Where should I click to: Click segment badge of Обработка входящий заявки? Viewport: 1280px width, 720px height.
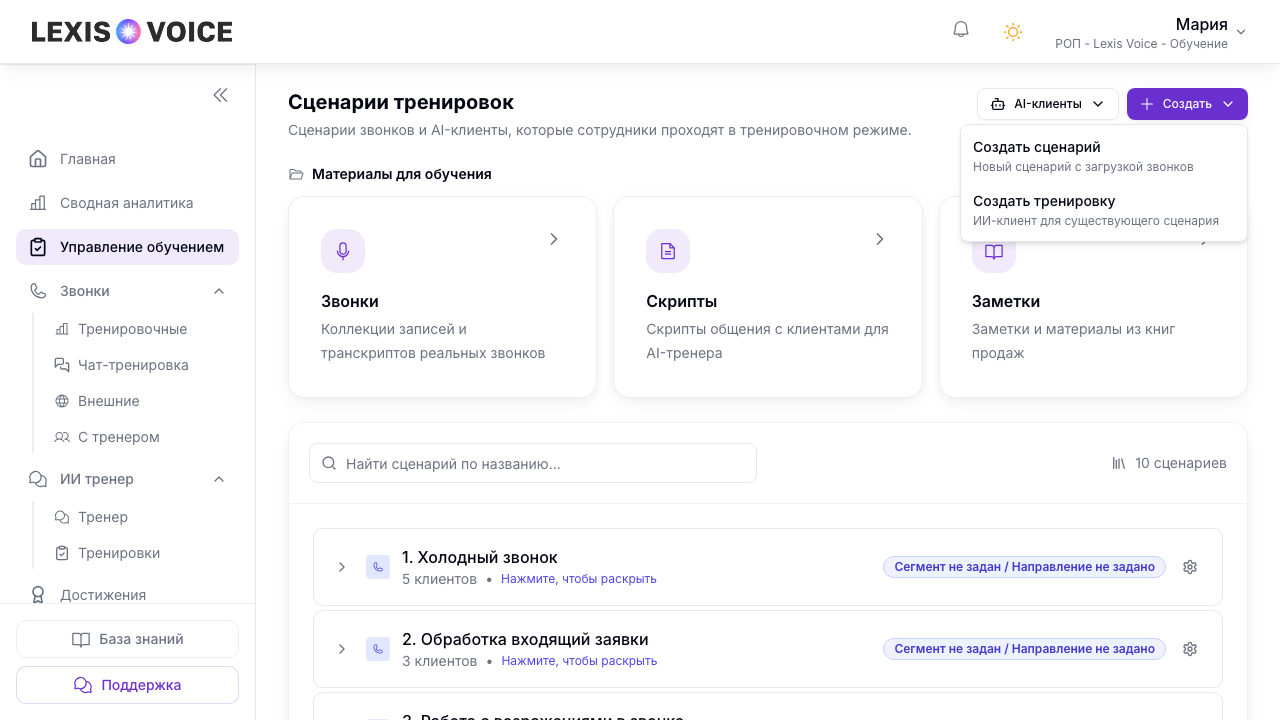1024,649
